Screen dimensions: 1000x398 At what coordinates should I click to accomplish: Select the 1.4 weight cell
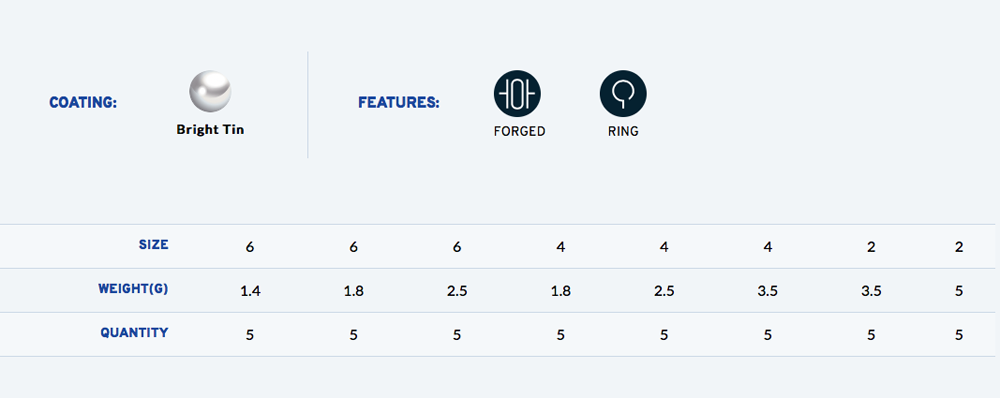250,291
